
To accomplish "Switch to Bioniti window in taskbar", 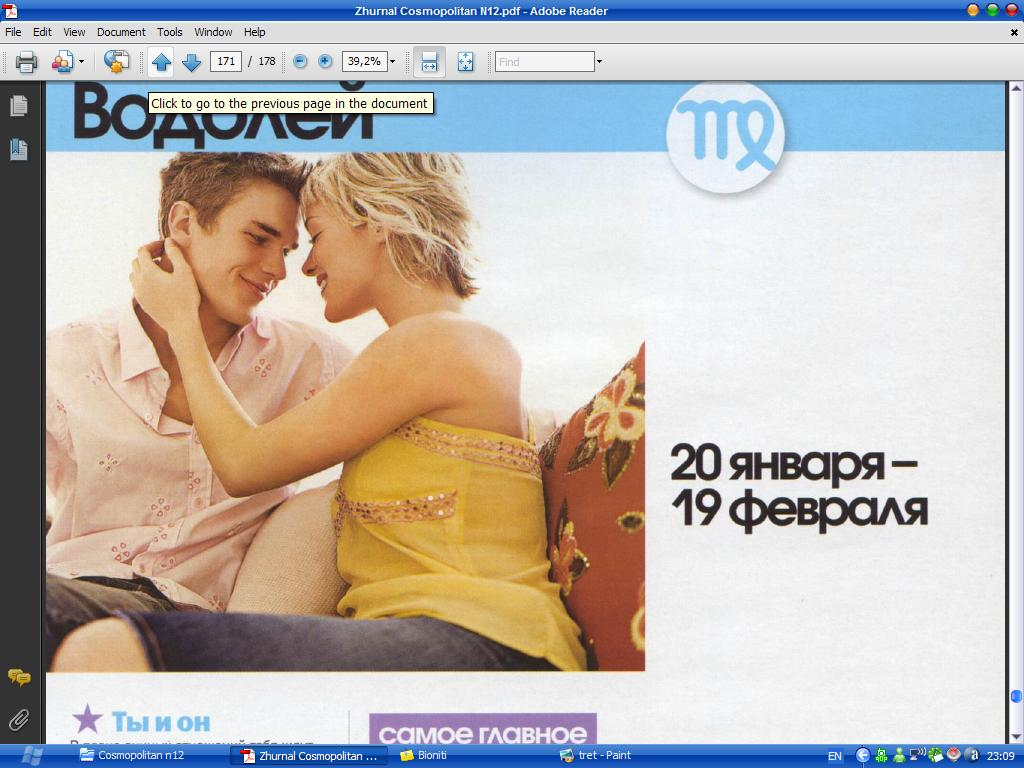I will (424, 756).
